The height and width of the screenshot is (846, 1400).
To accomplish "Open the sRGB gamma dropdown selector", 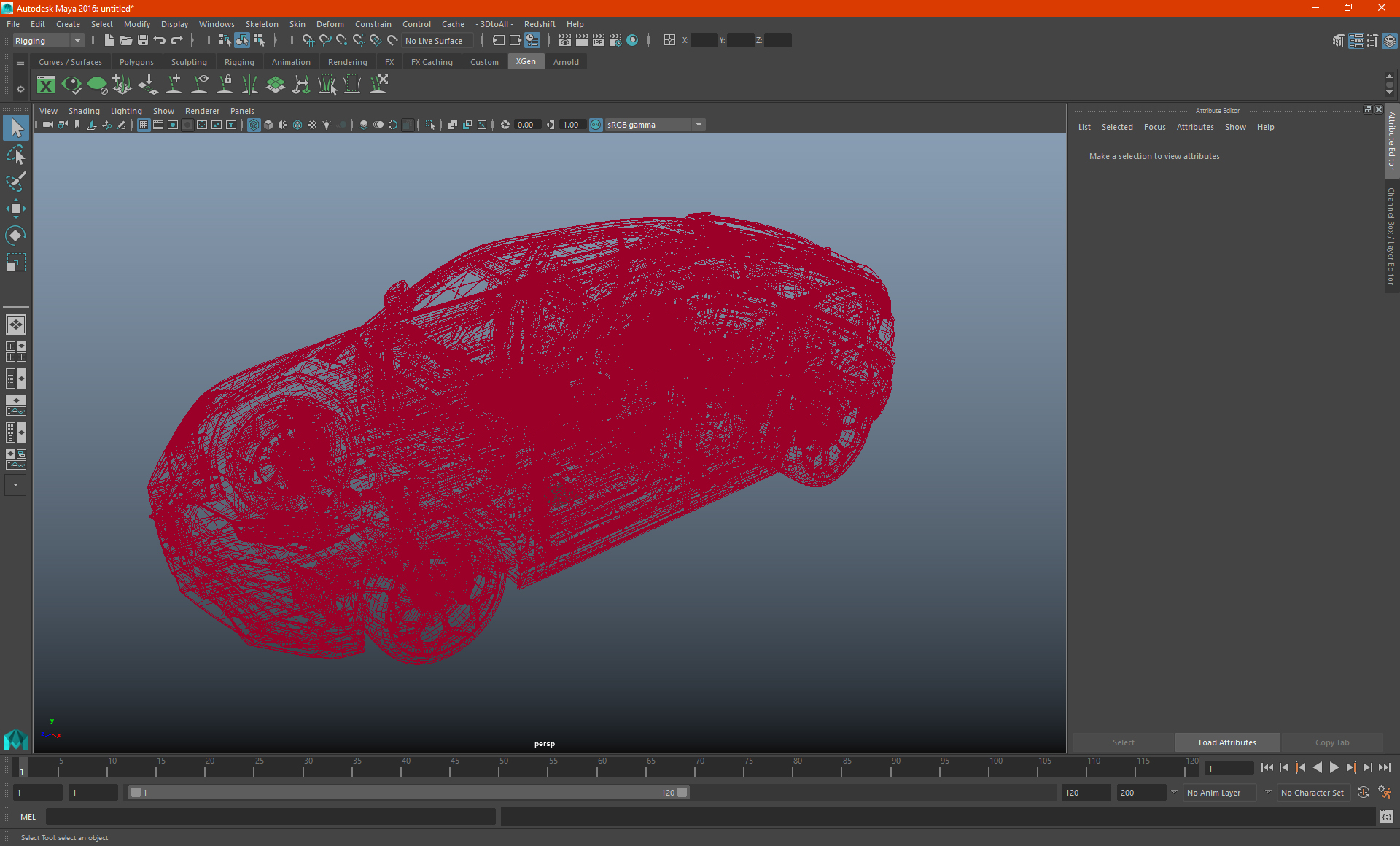I will click(700, 124).
